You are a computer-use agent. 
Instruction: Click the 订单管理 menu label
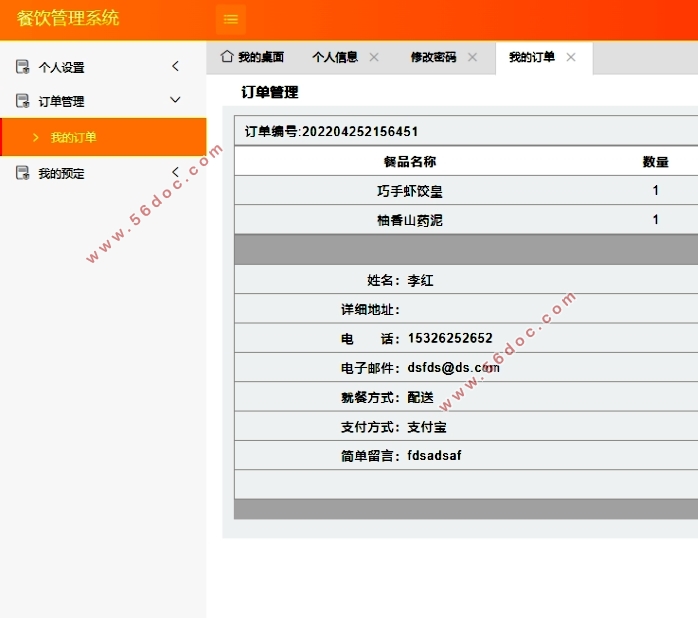coord(61,102)
